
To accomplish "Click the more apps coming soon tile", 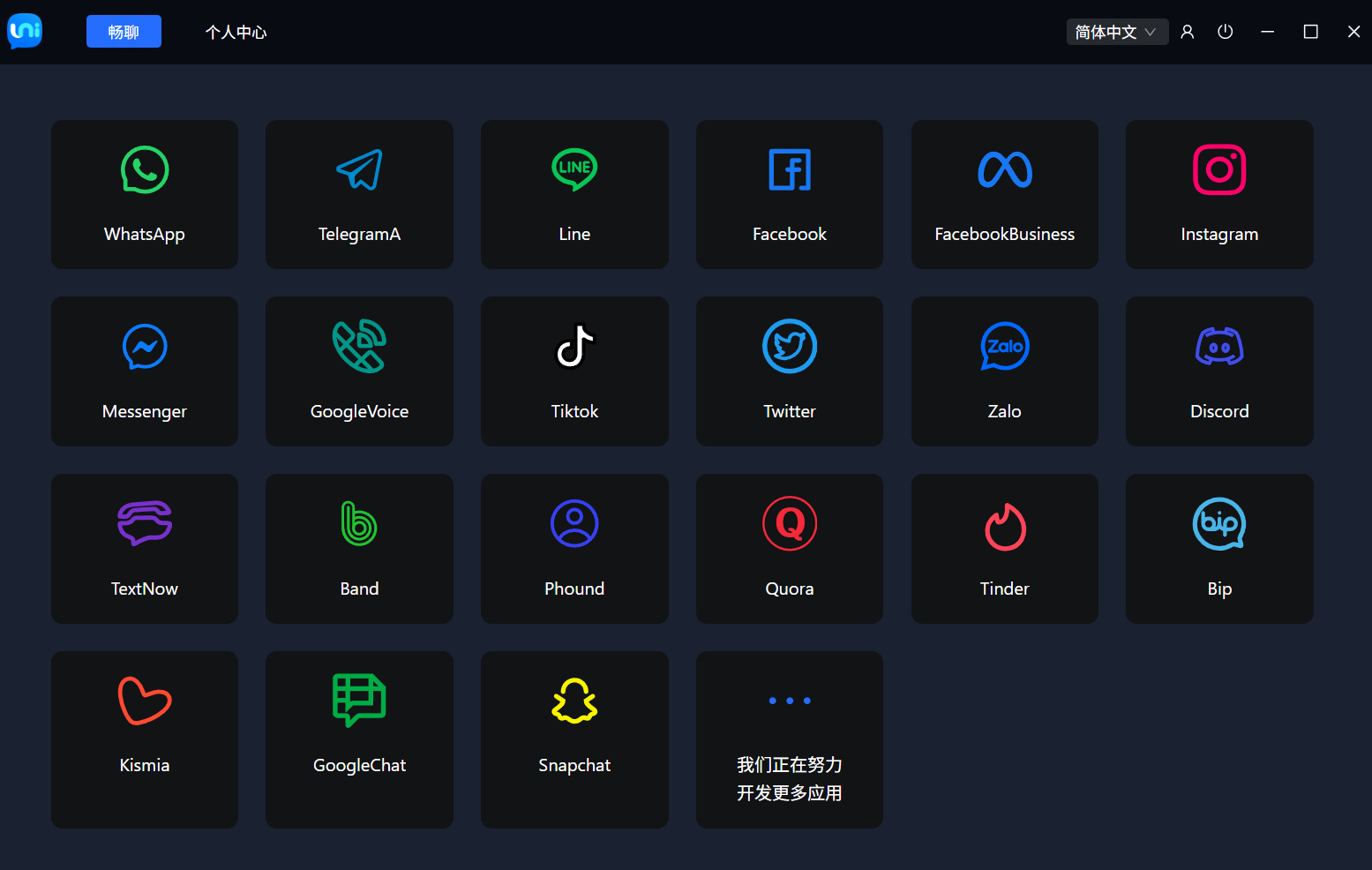I will tap(790, 739).
